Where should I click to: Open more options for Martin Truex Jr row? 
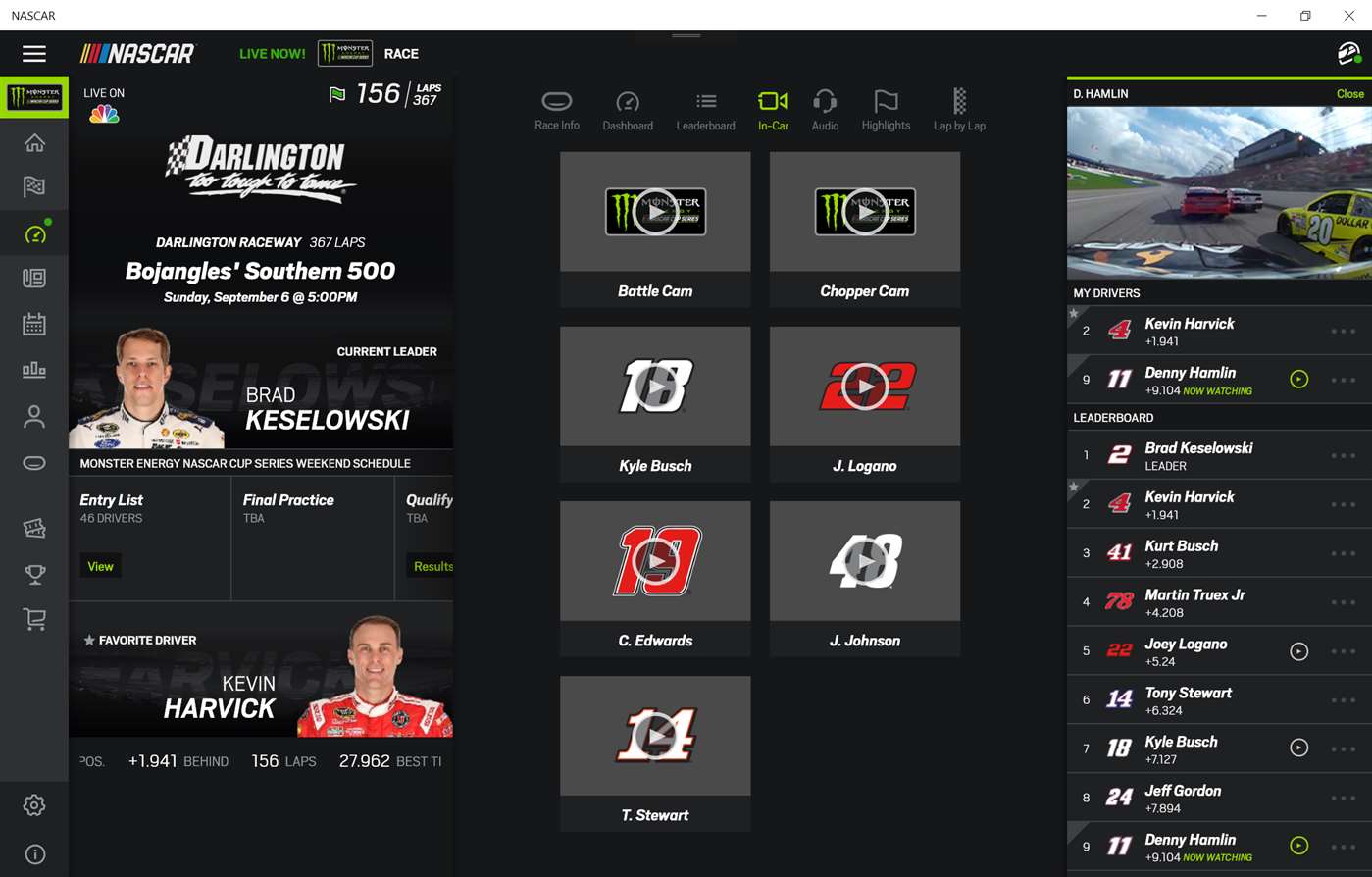(x=1343, y=602)
